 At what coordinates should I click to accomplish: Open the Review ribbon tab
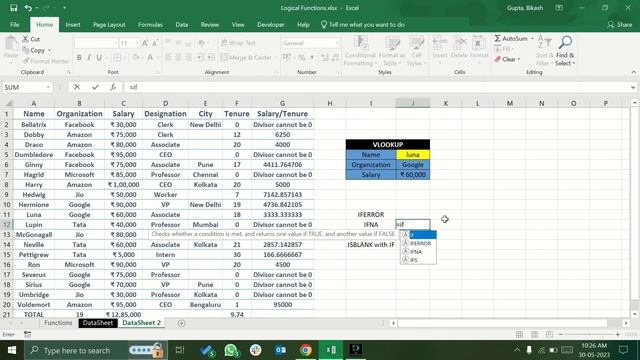[209, 24]
